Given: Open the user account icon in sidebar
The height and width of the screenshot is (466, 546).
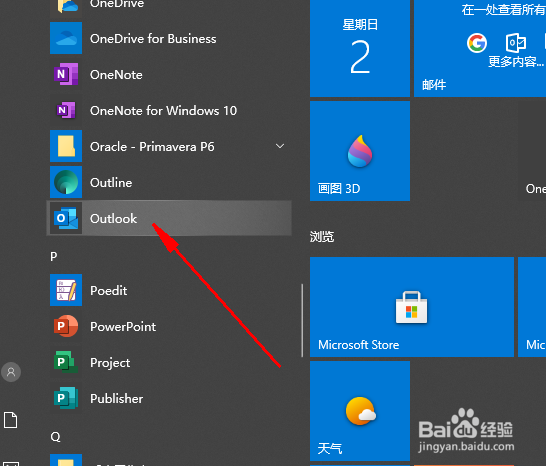Looking at the screenshot, I should point(11,372).
